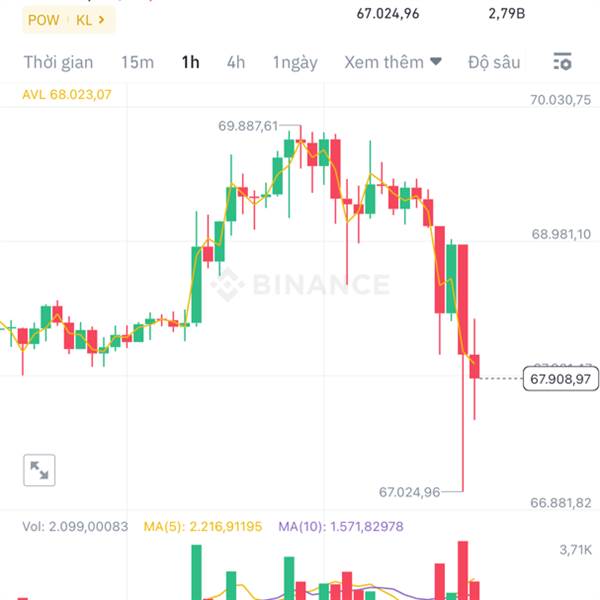Expand chart to fullscreen
This screenshot has height=600, width=600.
39,470
